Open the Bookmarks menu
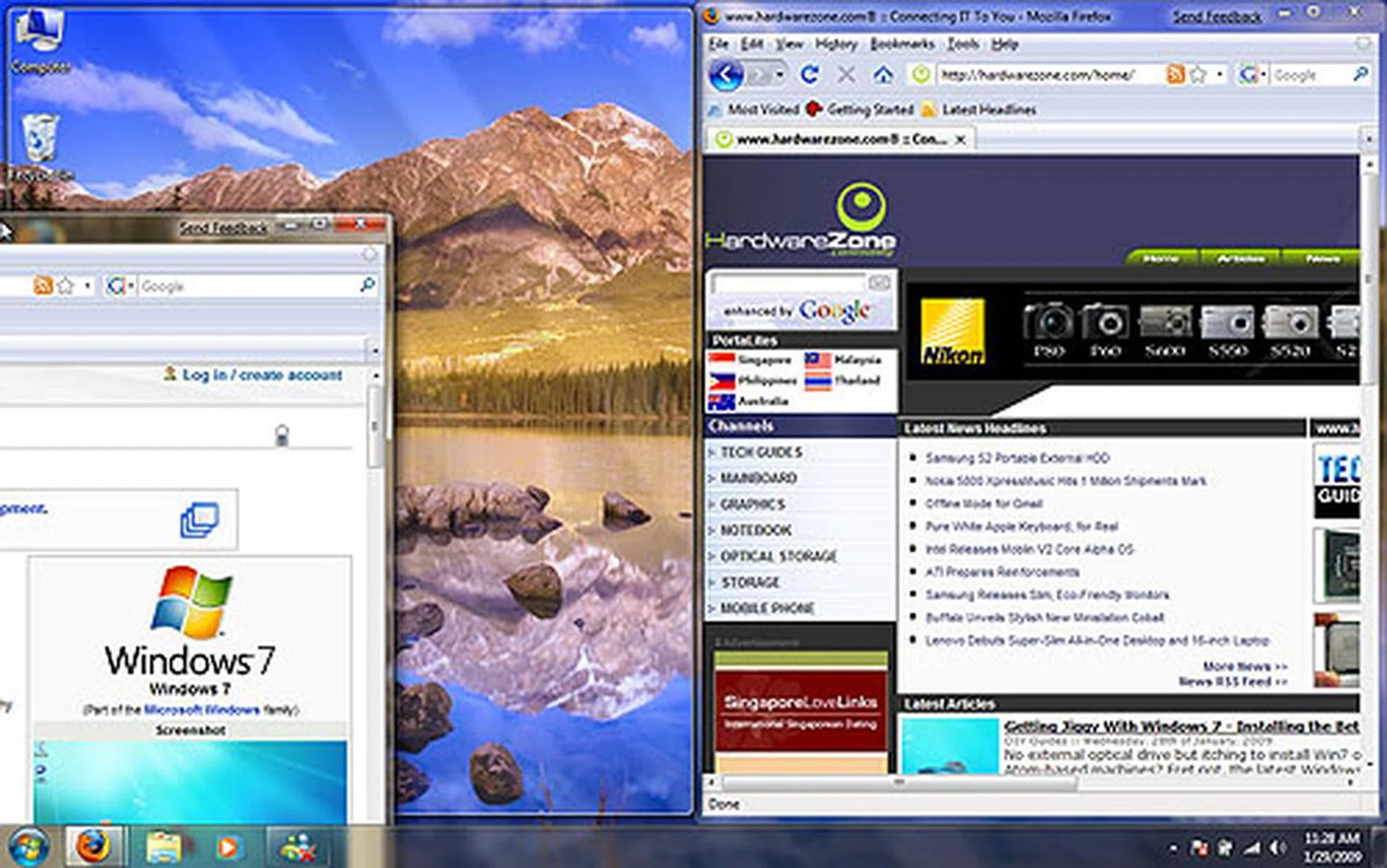Screen dimensions: 1387x868 click(902, 44)
